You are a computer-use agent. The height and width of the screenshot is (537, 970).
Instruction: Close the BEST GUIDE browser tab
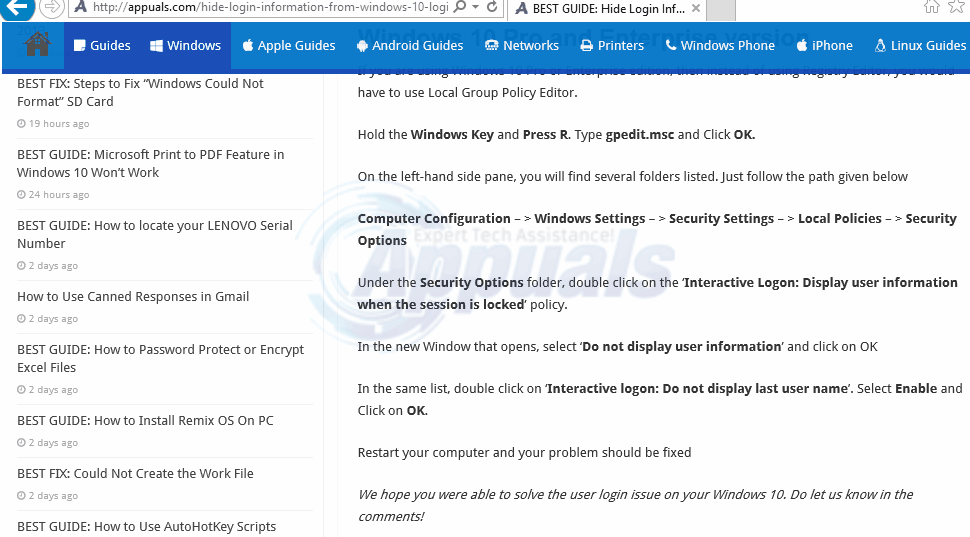(x=696, y=8)
